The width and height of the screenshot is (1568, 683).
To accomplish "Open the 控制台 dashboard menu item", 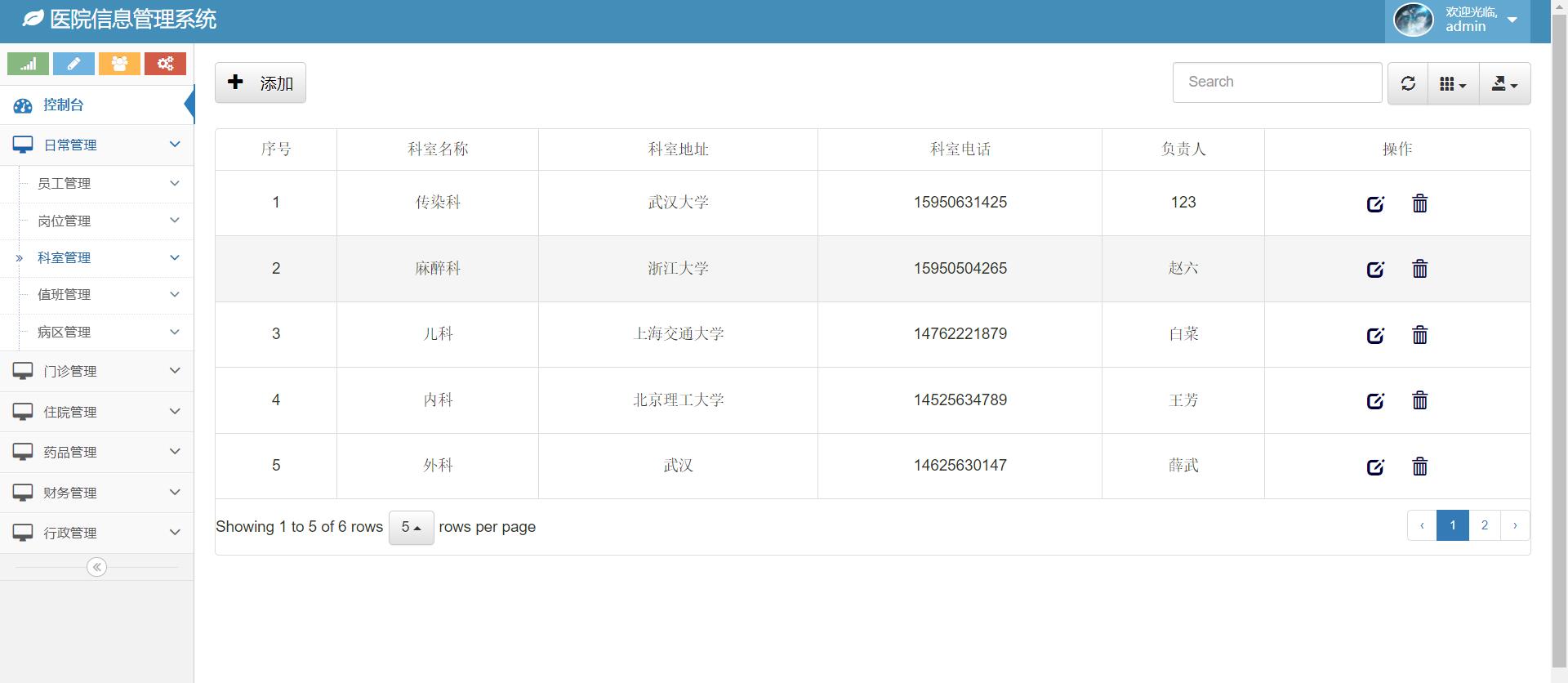I will (96, 105).
